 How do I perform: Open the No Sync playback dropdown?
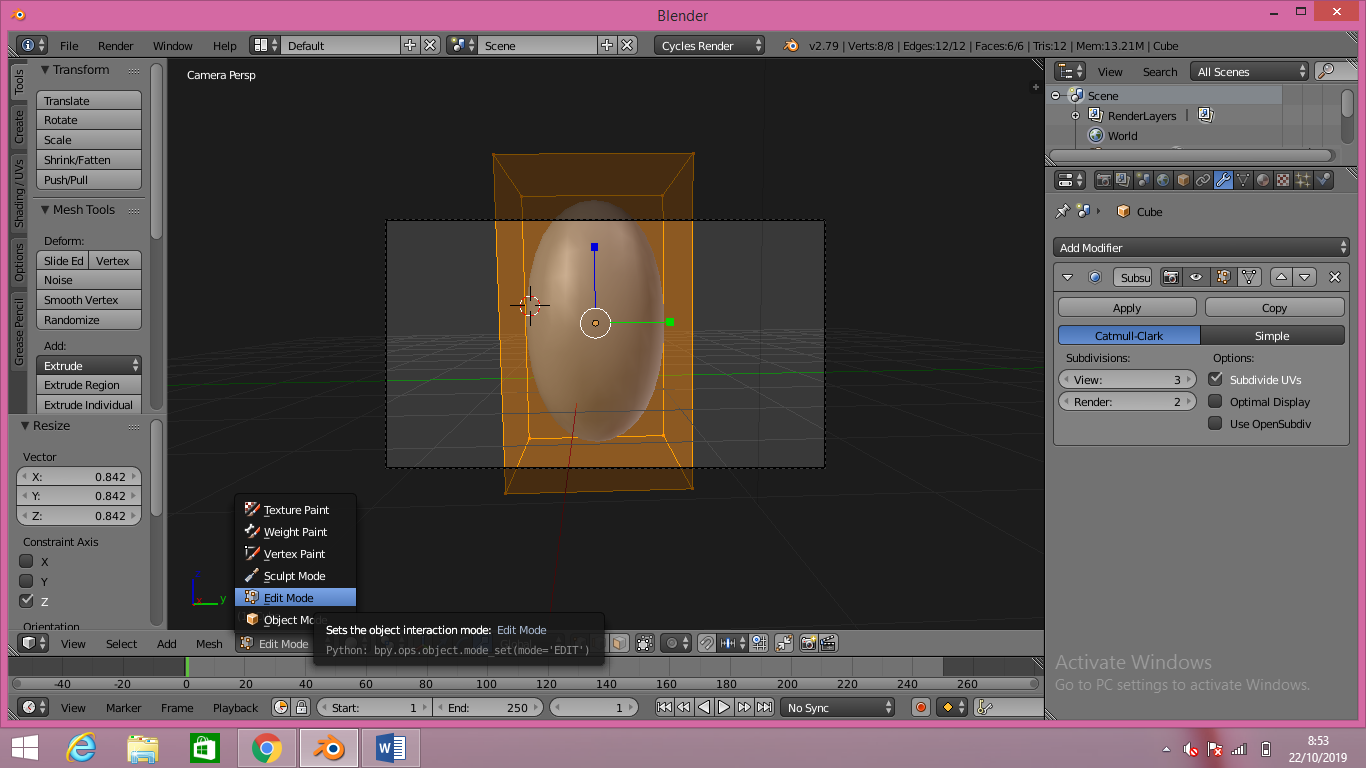(x=838, y=707)
